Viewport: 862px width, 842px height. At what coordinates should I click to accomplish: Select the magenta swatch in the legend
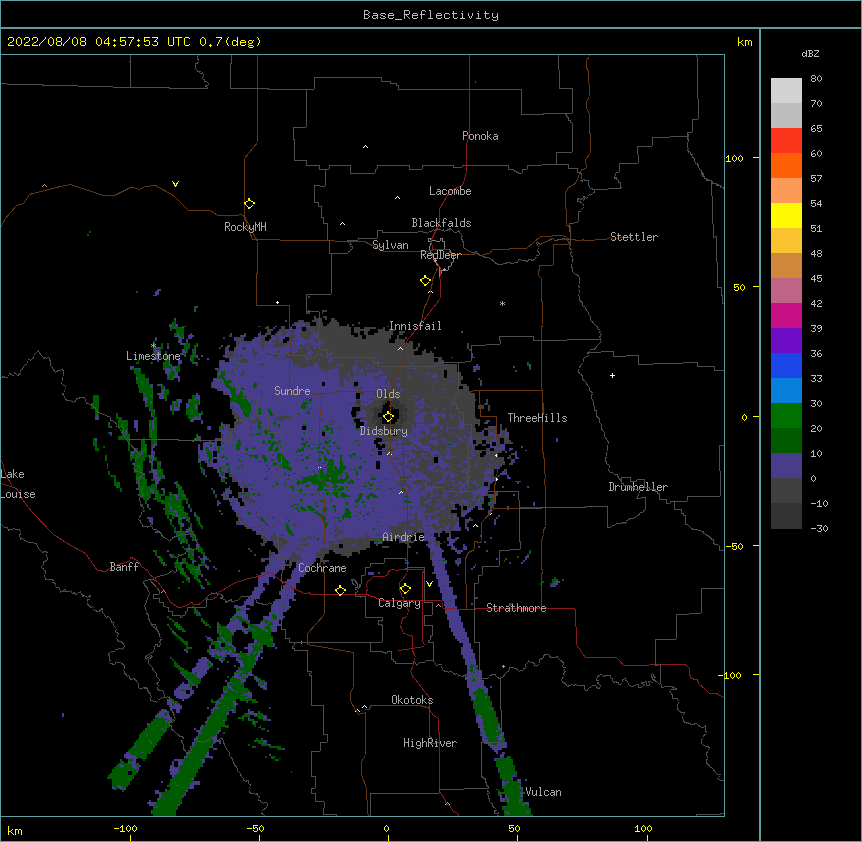pos(786,315)
